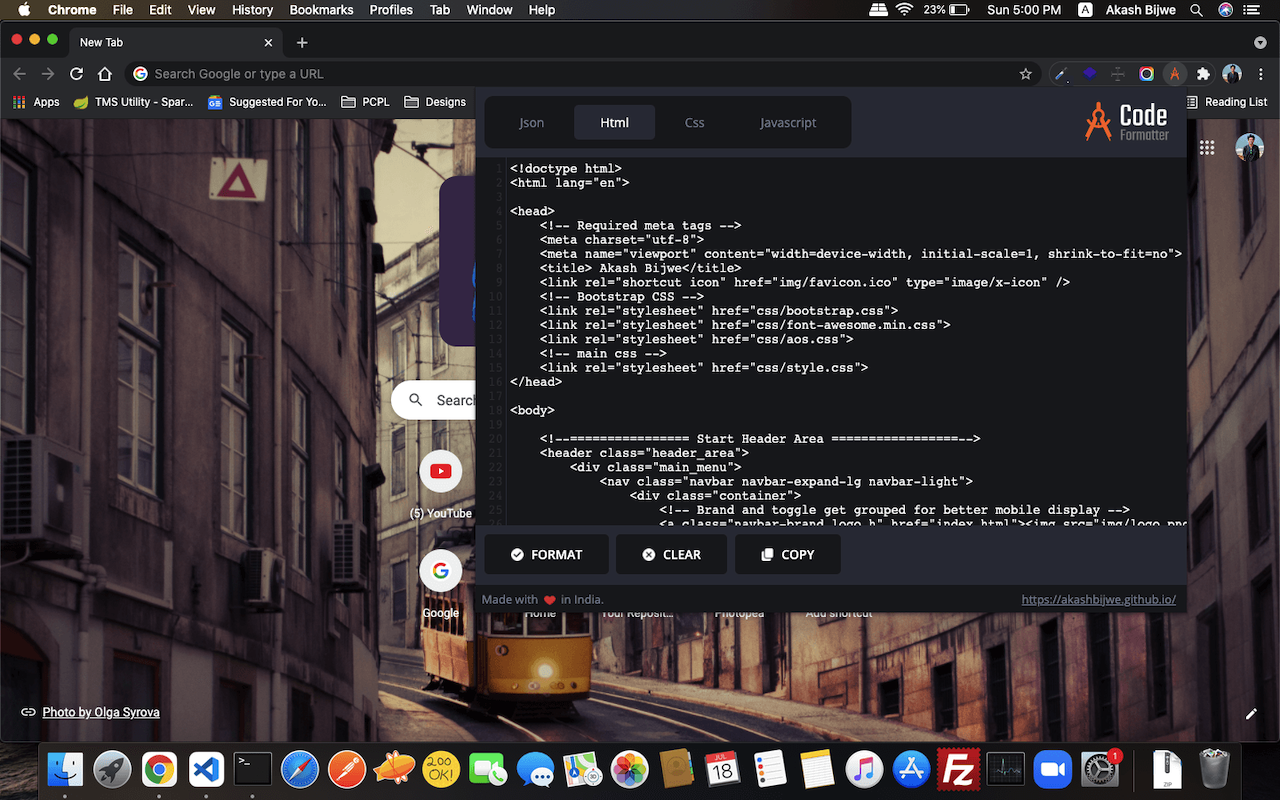Open a new tab with plus button
Image resolution: width=1280 pixels, height=800 pixels.
302,43
